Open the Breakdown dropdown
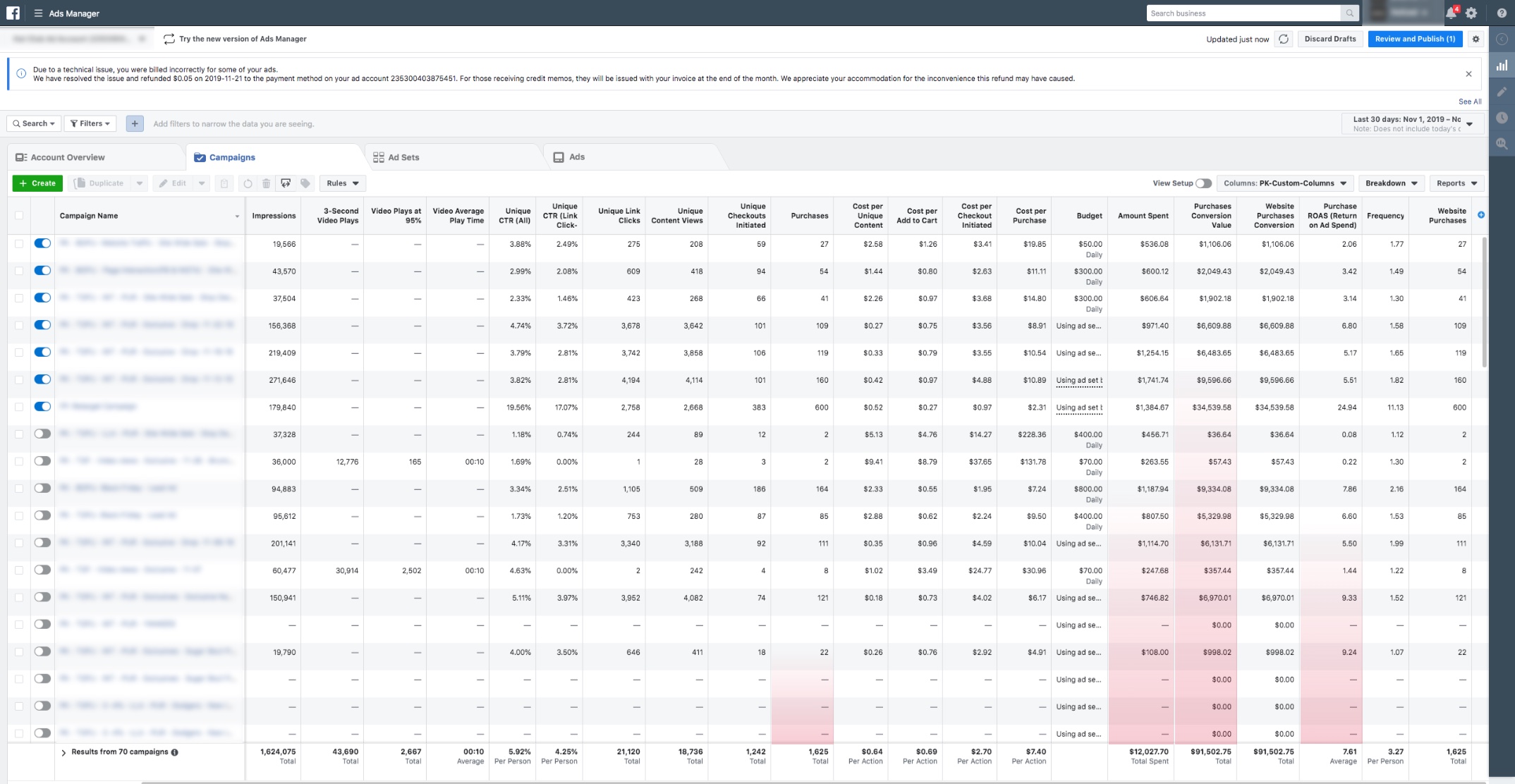This screenshot has height=784, width=1515. [1392, 183]
